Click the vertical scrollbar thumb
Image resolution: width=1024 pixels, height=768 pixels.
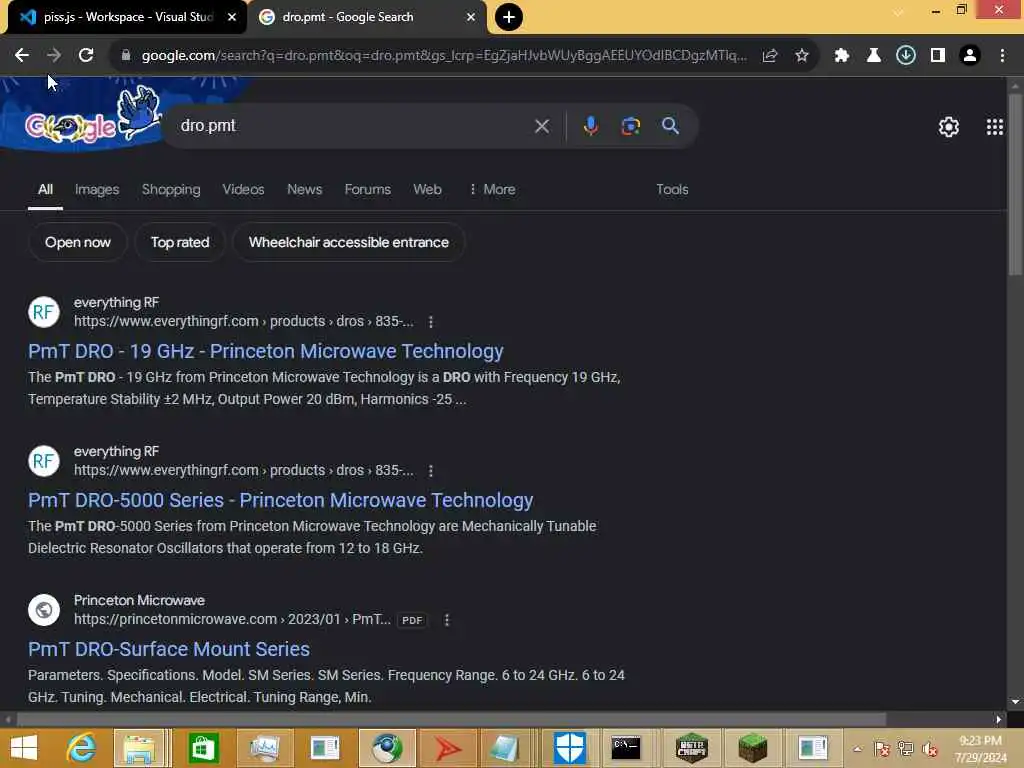click(x=1014, y=184)
